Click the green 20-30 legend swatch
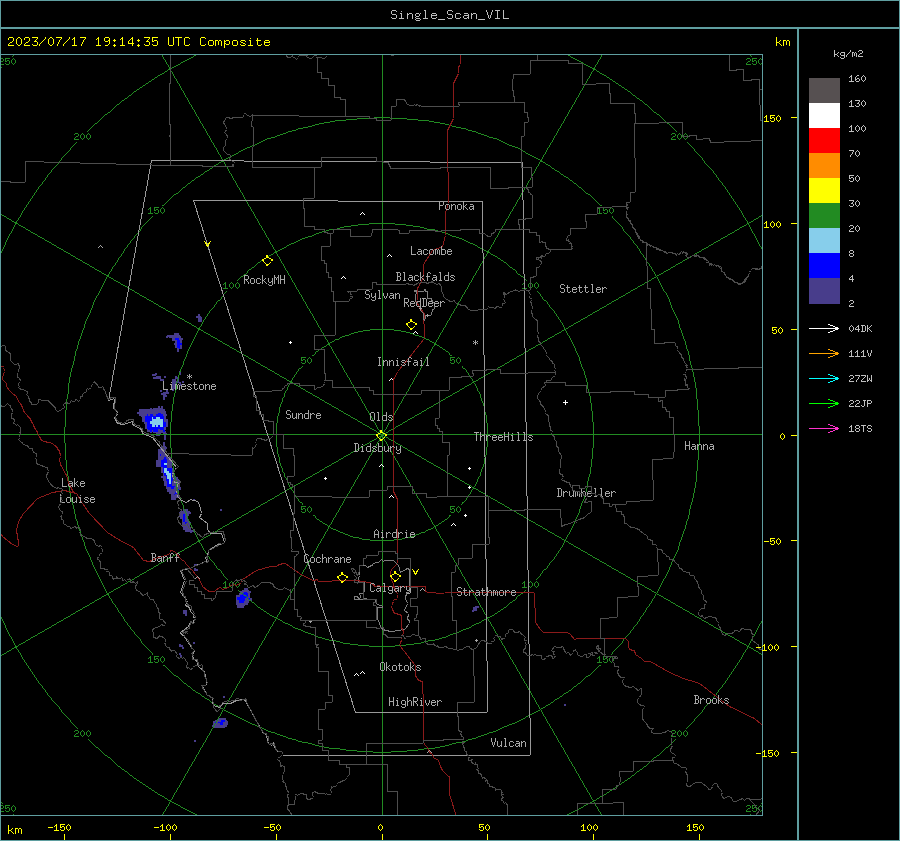Image resolution: width=900 pixels, height=841 pixels. point(824,215)
